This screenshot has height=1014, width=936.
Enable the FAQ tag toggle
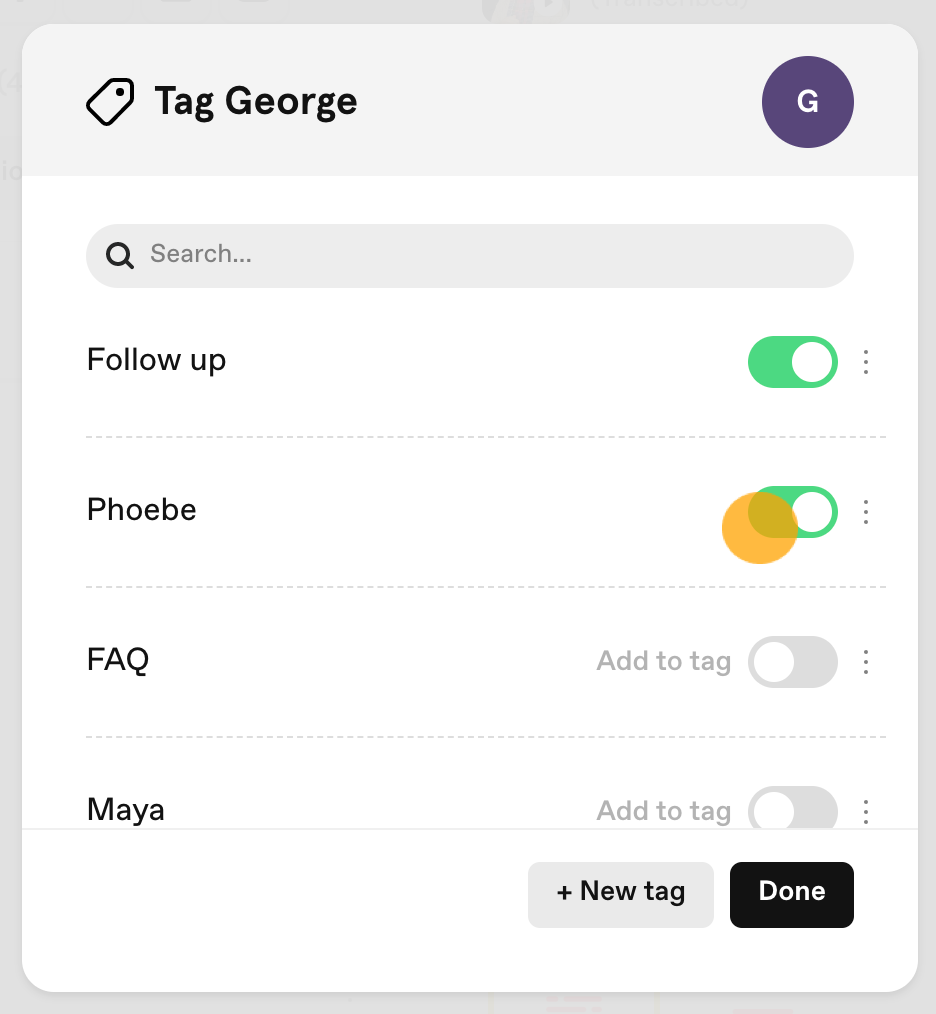tap(792, 662)
